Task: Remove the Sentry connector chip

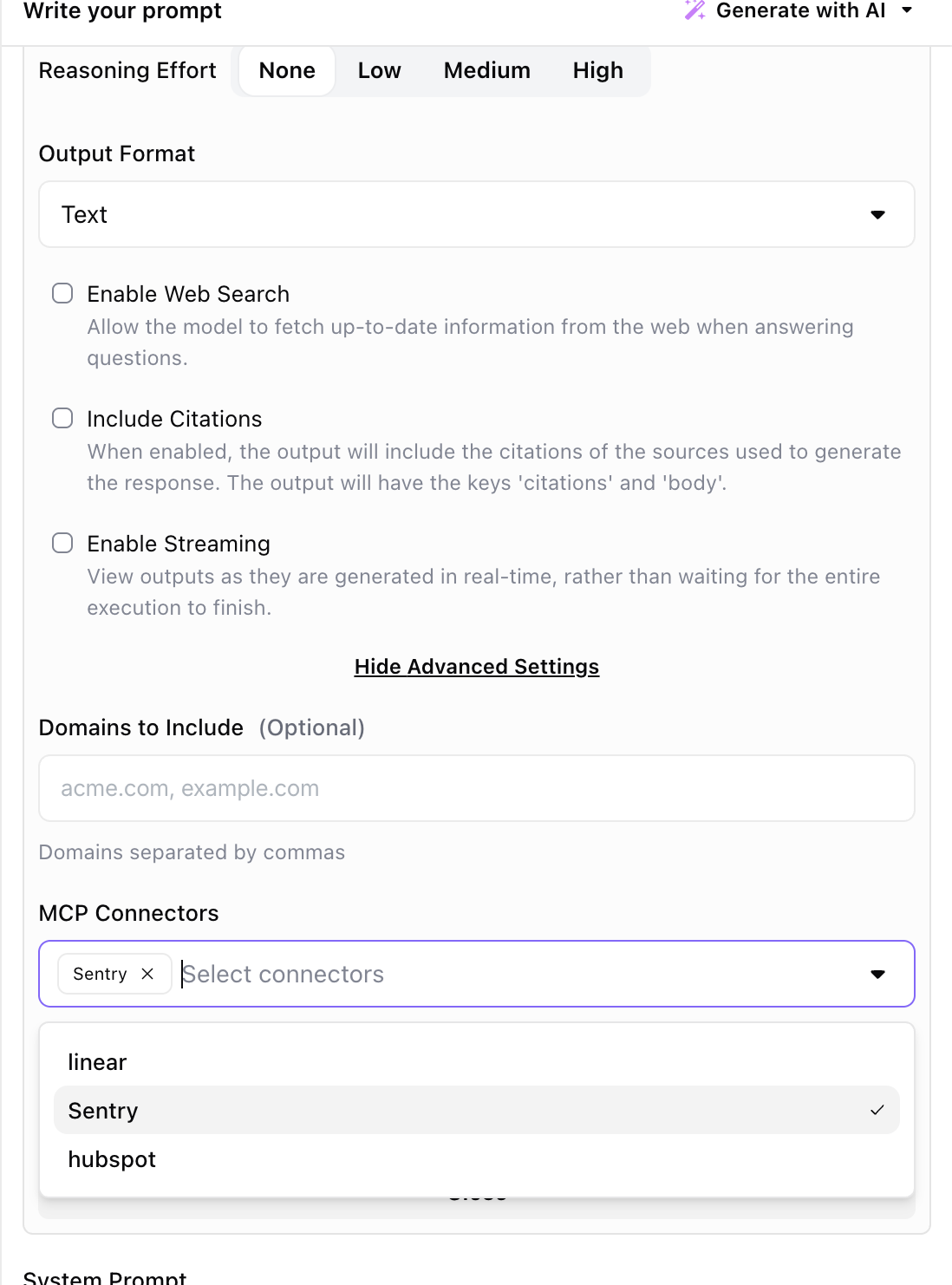Action: [x=147, y=974]
